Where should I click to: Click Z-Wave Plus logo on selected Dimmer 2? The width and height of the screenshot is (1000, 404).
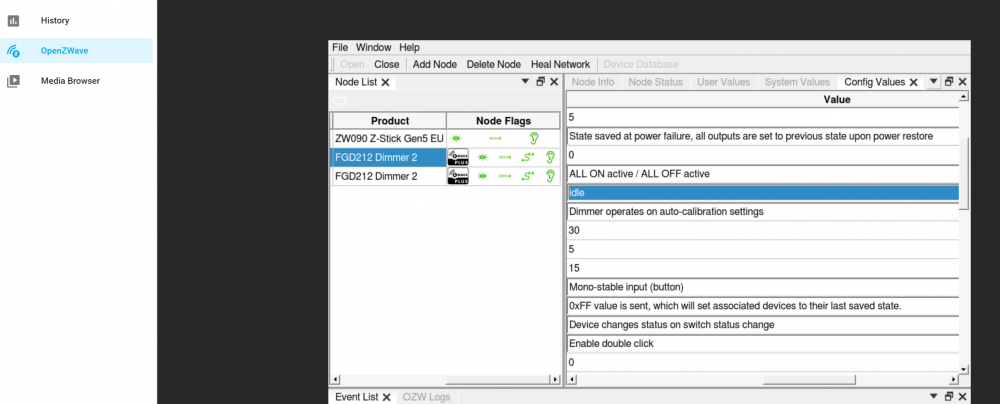(x=458, y=157)
